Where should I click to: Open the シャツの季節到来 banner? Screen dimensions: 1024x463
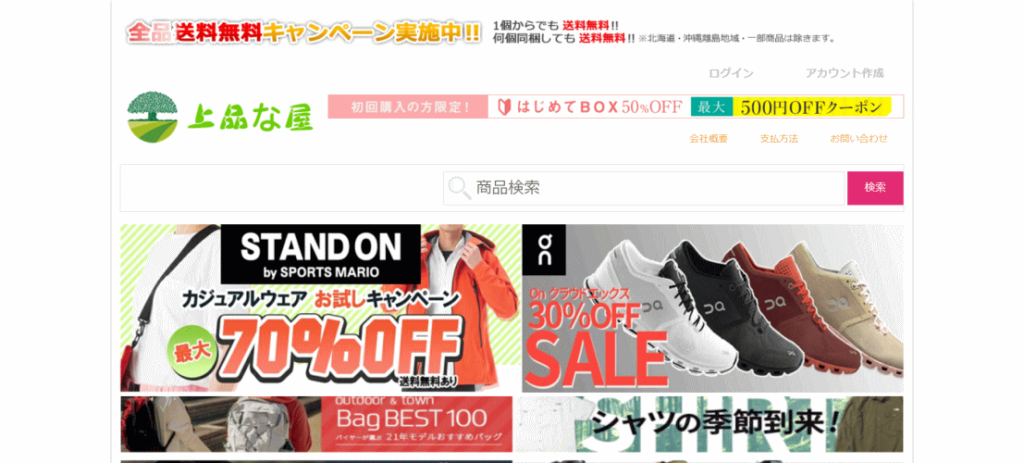pos(710,424)
